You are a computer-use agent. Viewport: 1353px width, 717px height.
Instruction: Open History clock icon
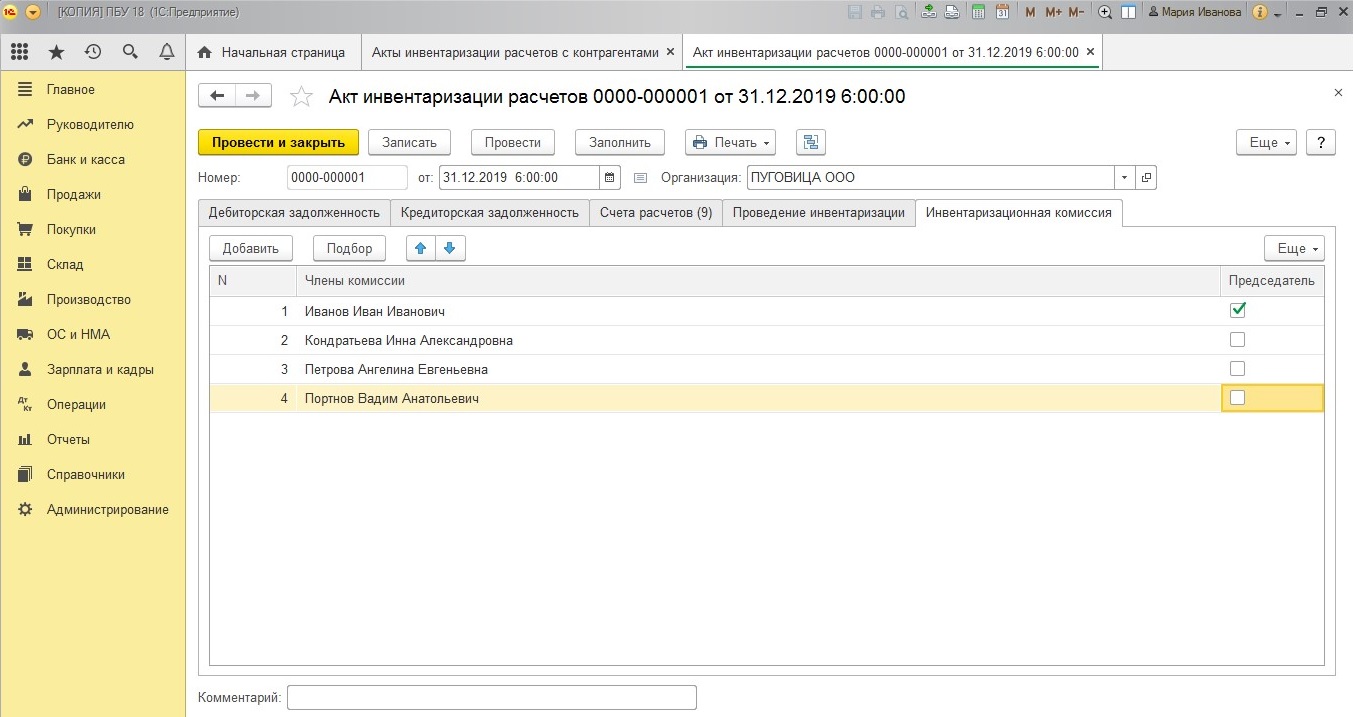tap(93, 52)
